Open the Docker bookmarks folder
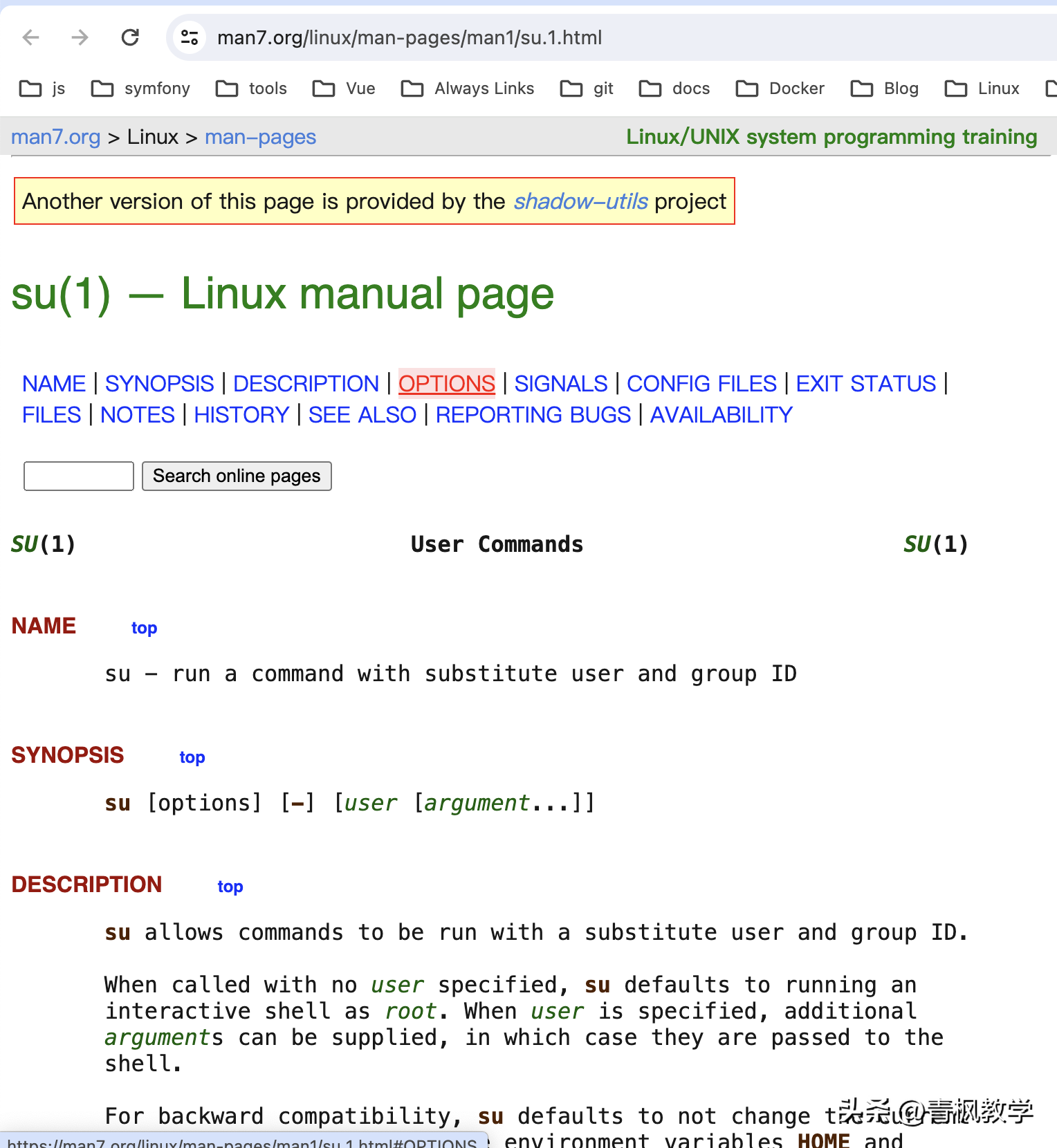 pyautogui.click(x=780, y=89)
